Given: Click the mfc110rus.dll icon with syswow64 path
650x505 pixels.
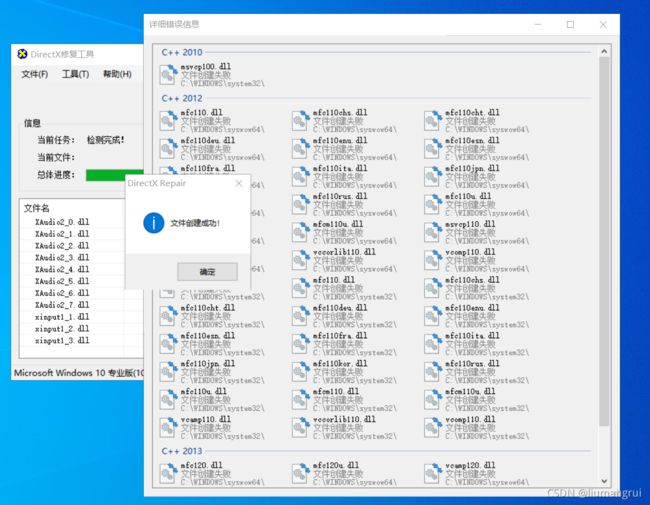Looking at the screenshot, I should tap(301, 204).
